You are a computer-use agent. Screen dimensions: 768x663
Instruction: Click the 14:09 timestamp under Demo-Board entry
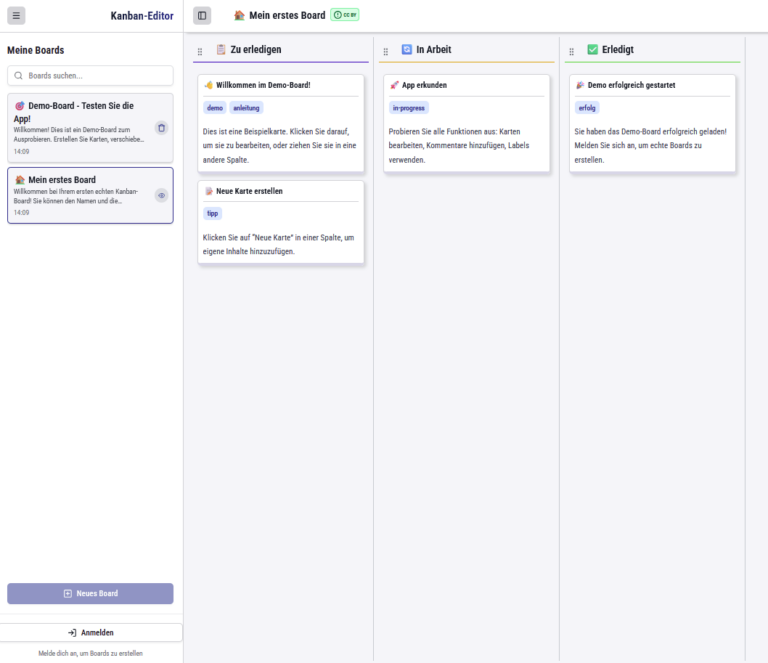(21, 151)
